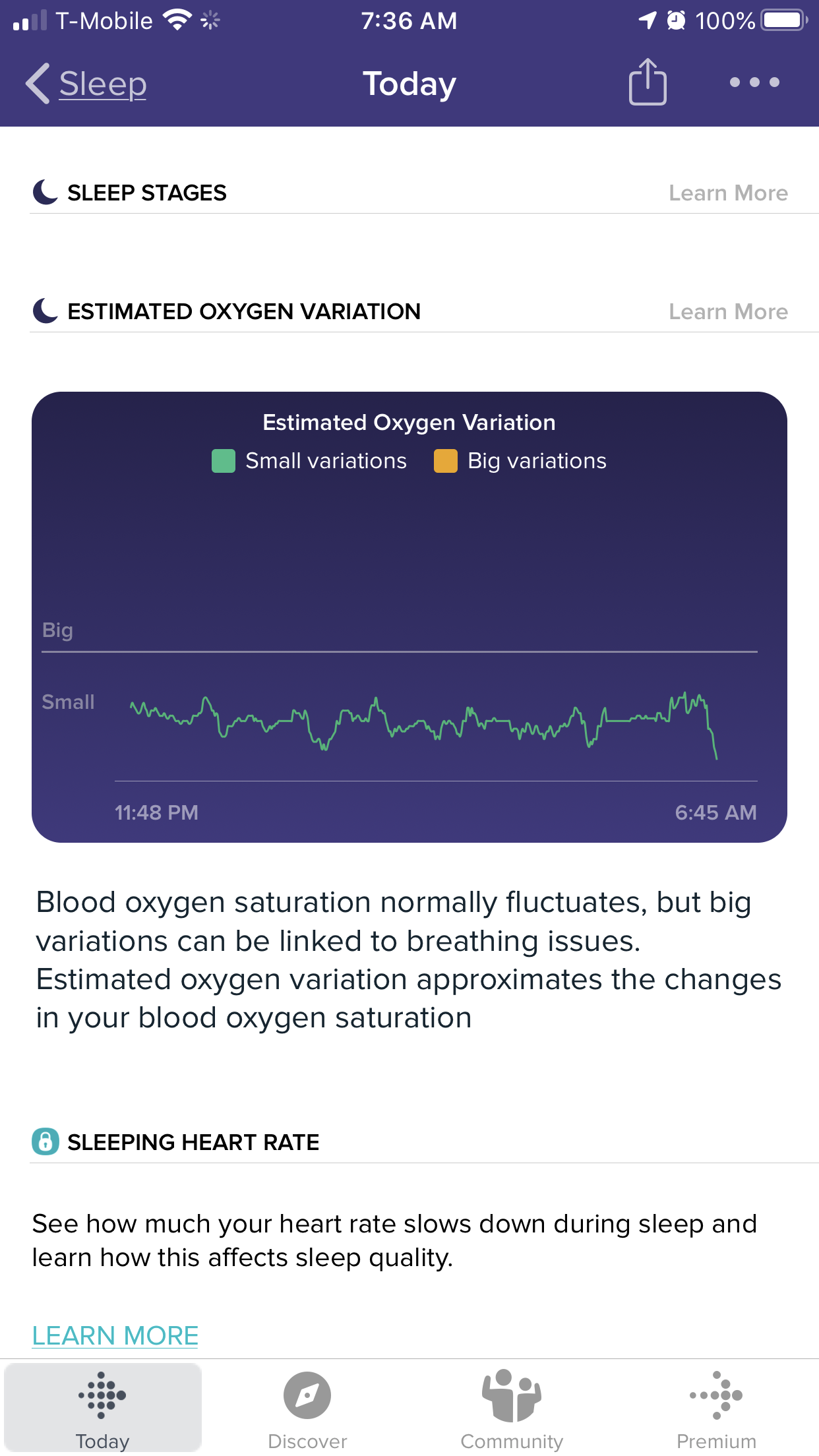Tap the Sleep Stages moon icon

coord(45,192)
